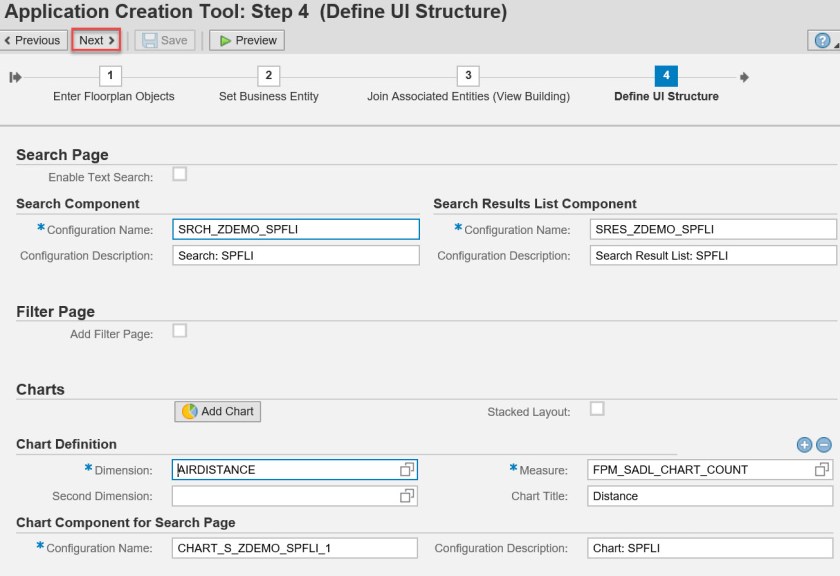Enable Text Search checkbox
The height and width of the screenshot is (576, 840).
coord(180,175)
